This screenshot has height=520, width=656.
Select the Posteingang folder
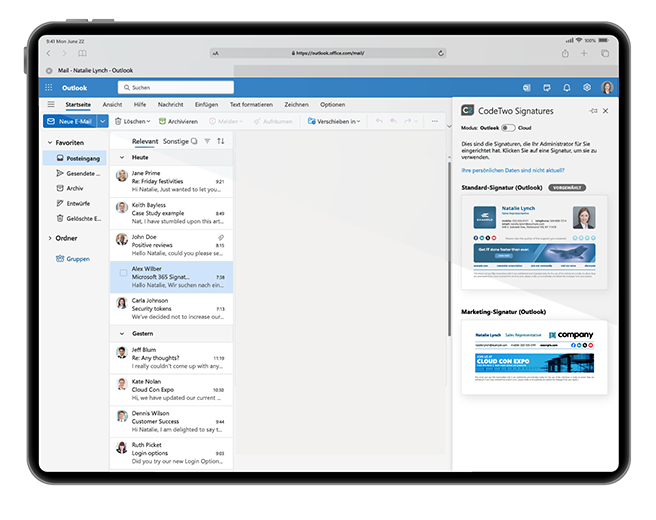[x=75, y=158]
